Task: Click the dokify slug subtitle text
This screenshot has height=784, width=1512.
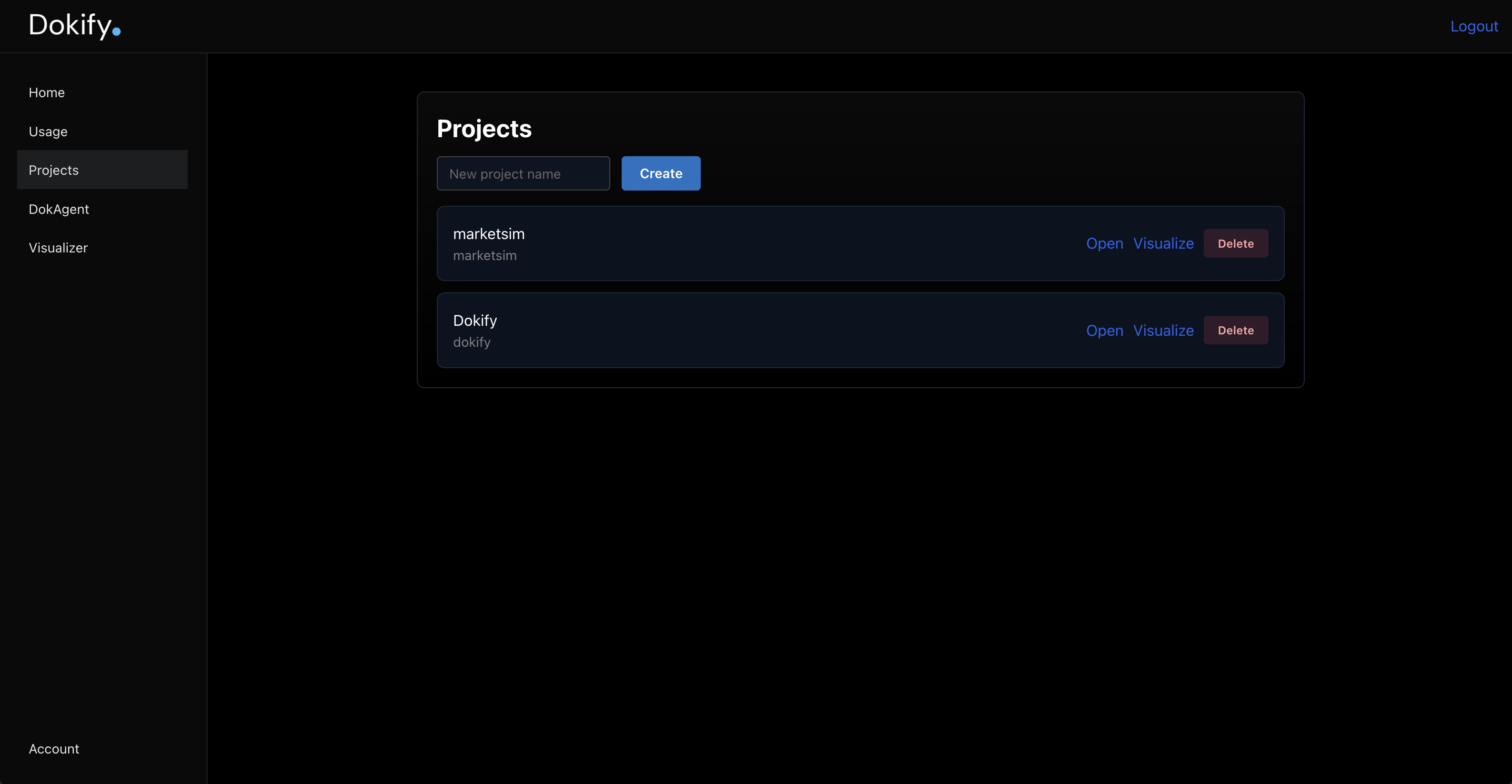Action: [x=471, y=342]
